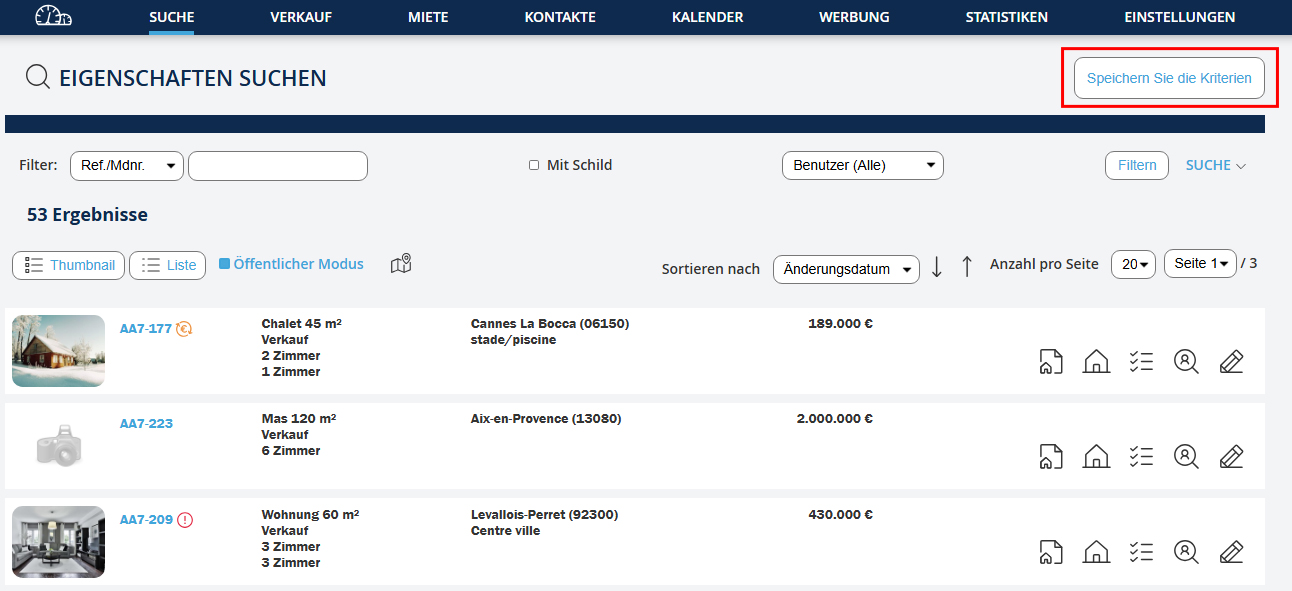This screenshot has width=1292, height=591.
Task: Enable the Mit Schild checkbox
Action: click(x=534, y=165)
